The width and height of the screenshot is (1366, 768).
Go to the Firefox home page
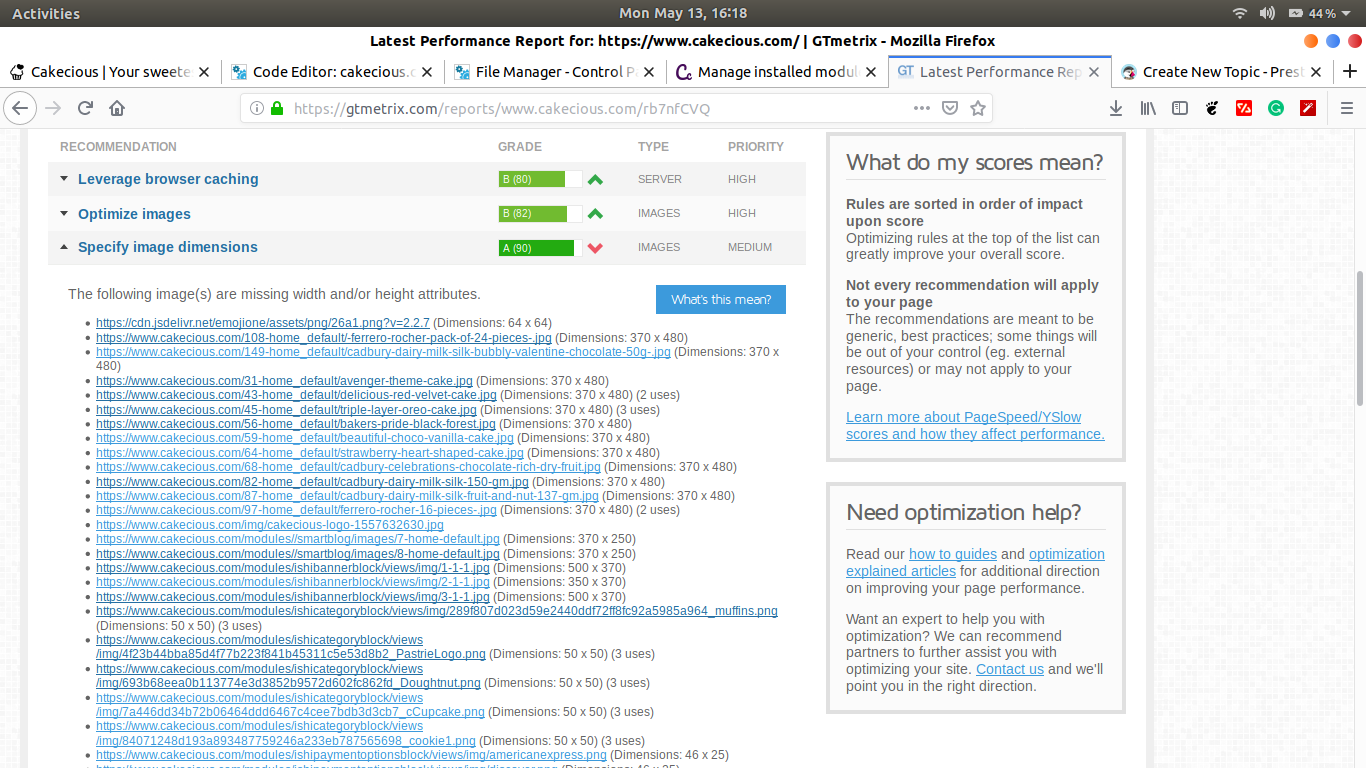[117, 108]
